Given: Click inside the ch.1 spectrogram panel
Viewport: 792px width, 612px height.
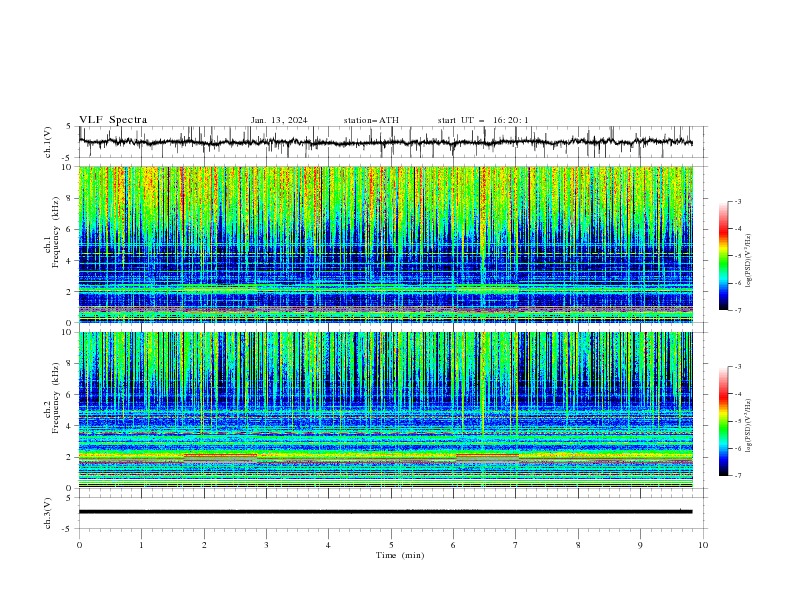Looking at the screenshot, I should pyautogui.click(x=385, y=244).
